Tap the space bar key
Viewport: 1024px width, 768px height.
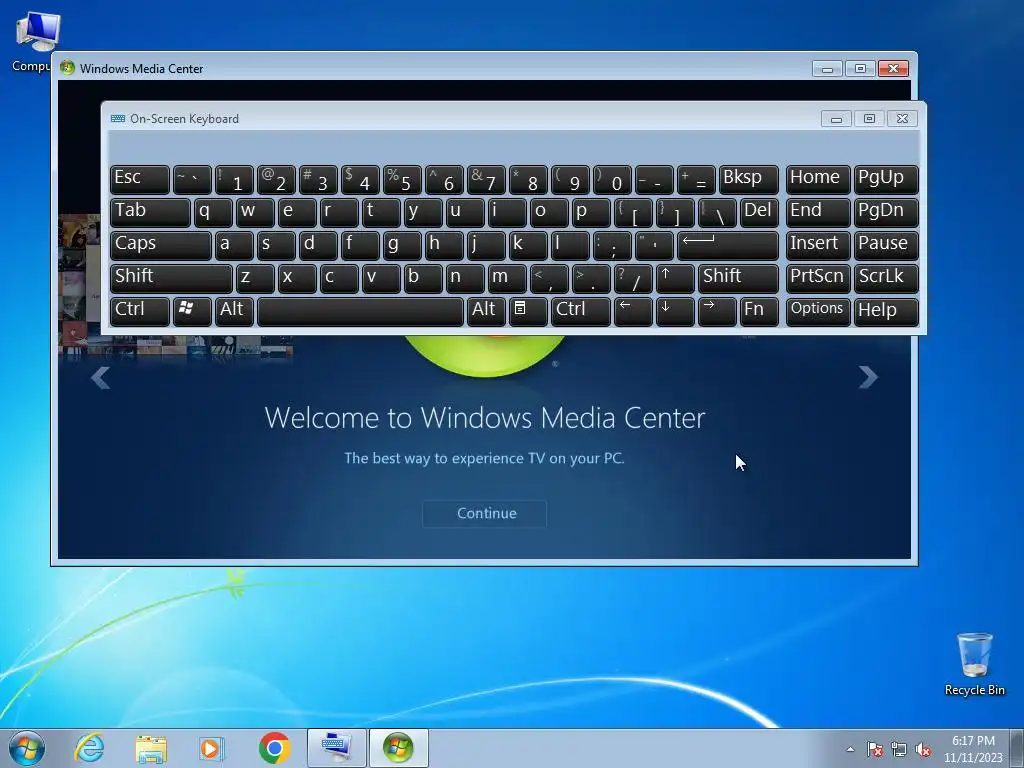(x=360, y=311)
